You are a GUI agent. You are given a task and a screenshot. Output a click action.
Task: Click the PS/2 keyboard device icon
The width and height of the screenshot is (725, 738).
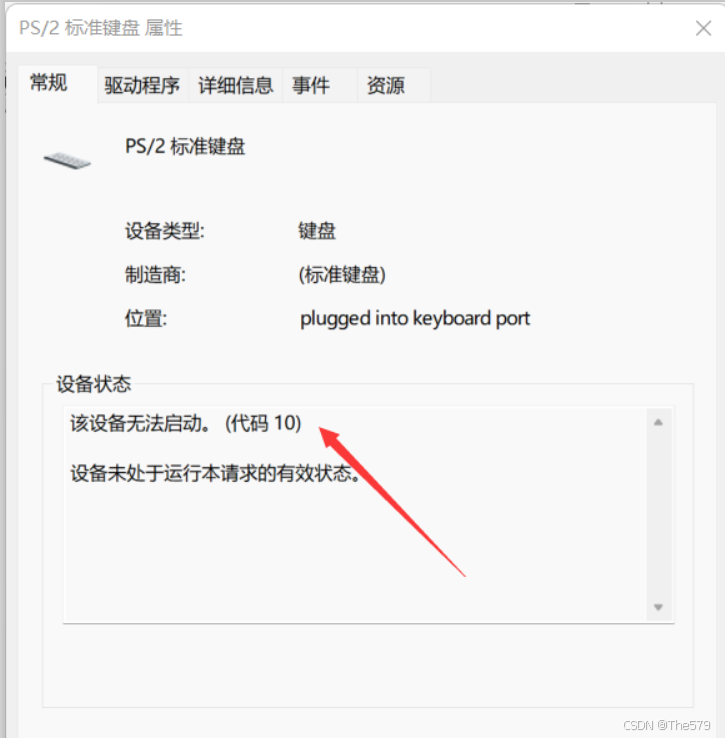pos(67,160)
